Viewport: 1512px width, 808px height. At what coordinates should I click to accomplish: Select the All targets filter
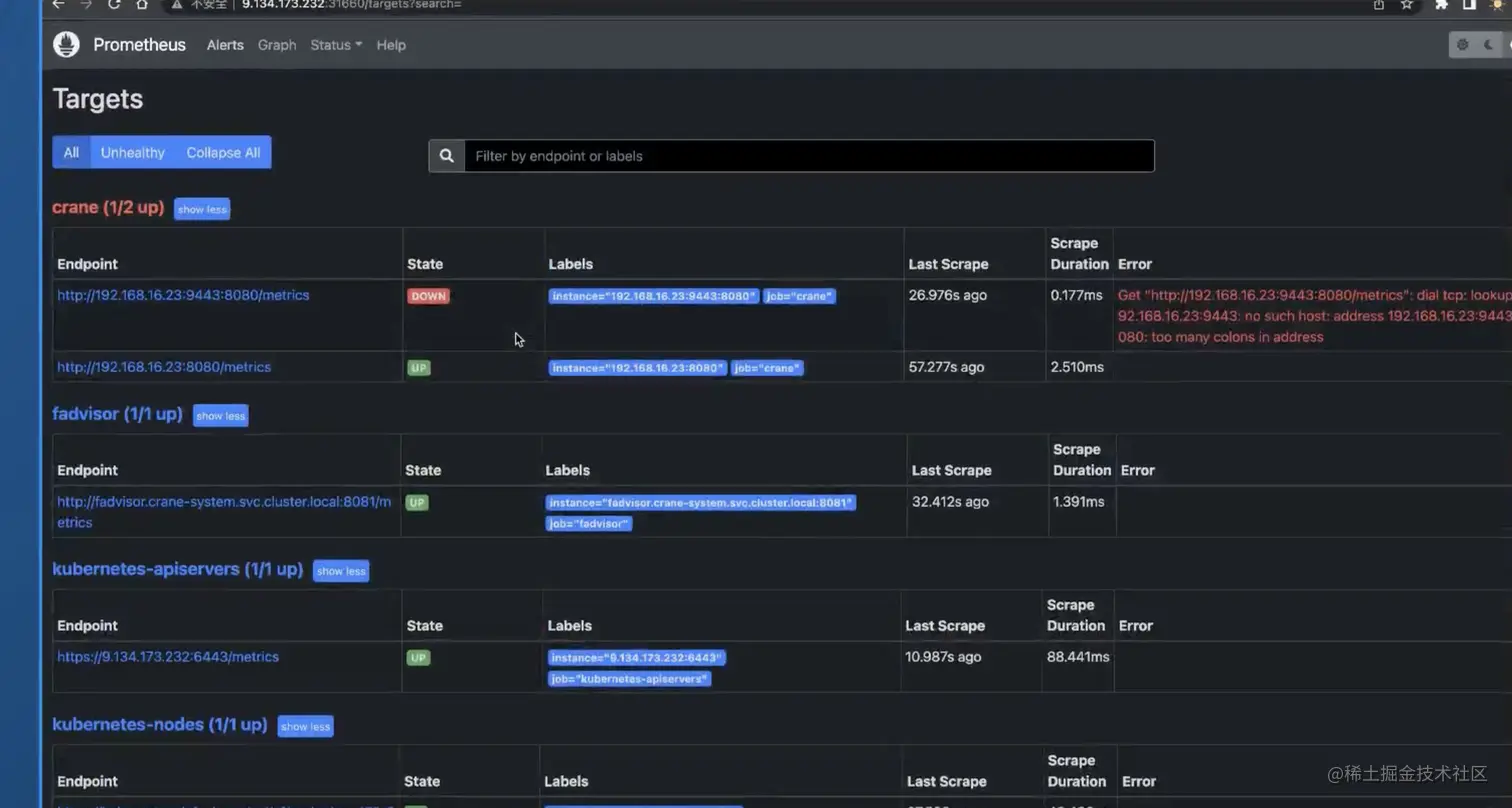pyautogui.click(x=71, y=152)
